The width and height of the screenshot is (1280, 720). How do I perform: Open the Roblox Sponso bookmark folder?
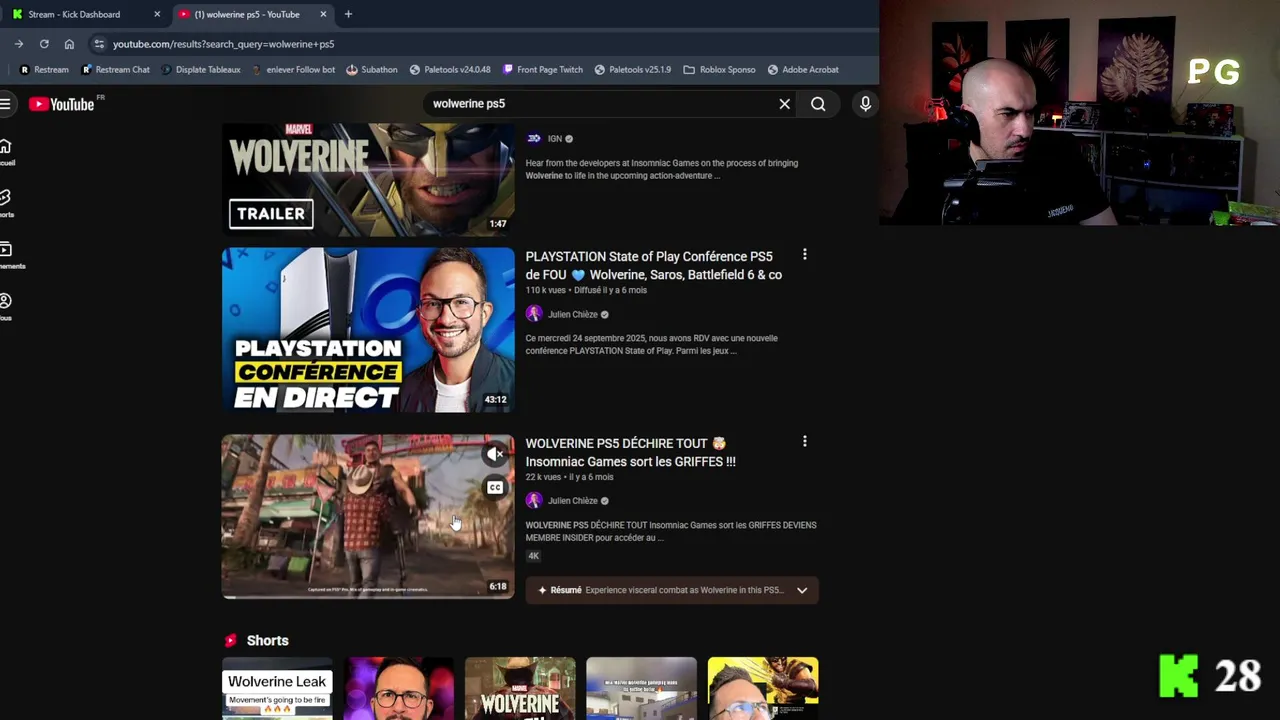pos(719,70)
